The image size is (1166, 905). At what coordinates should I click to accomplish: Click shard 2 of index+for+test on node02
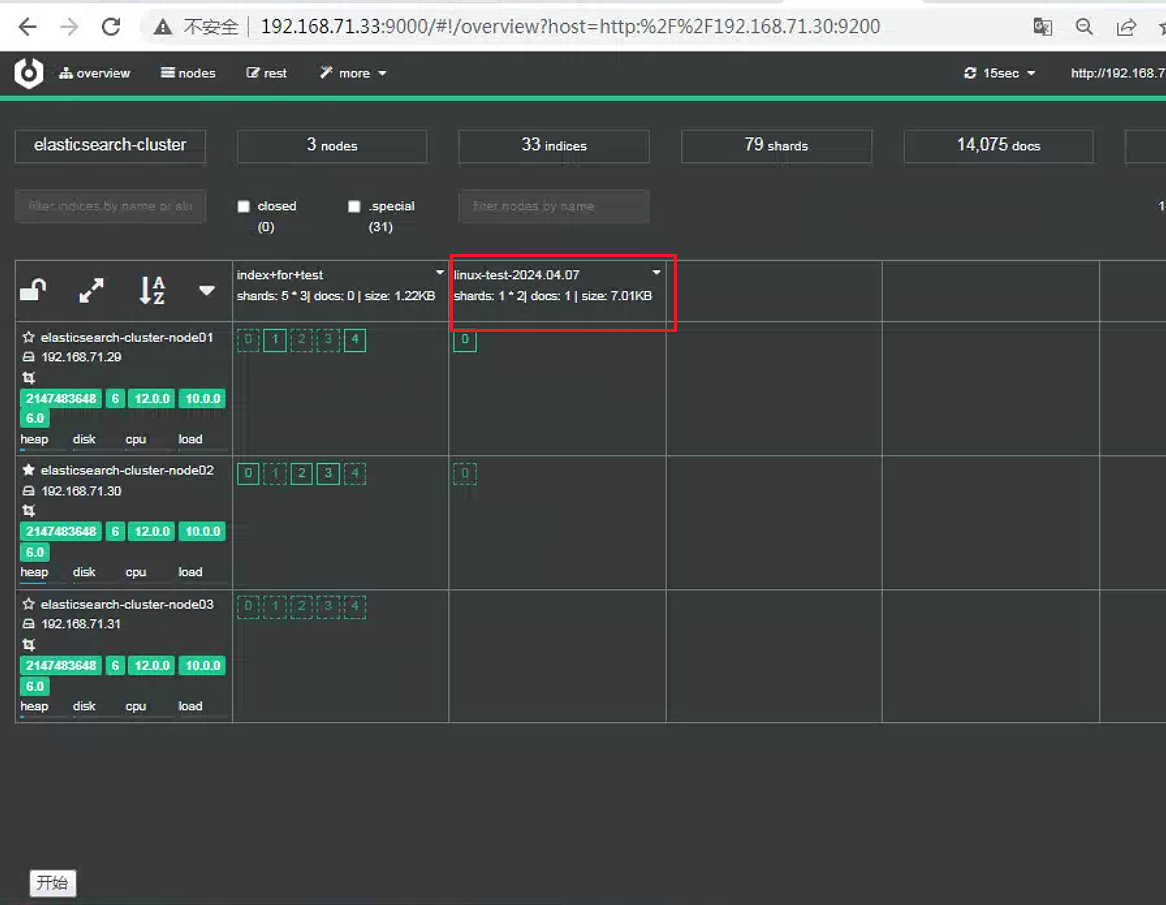301,474
